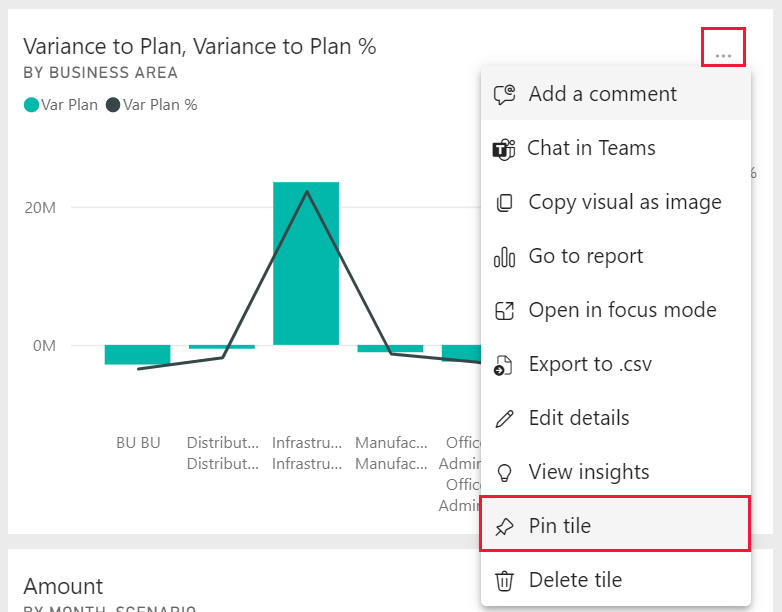Click the lightbulb icon beside View insights
This screenshot has height=612, width=782.
pos(504,472)
